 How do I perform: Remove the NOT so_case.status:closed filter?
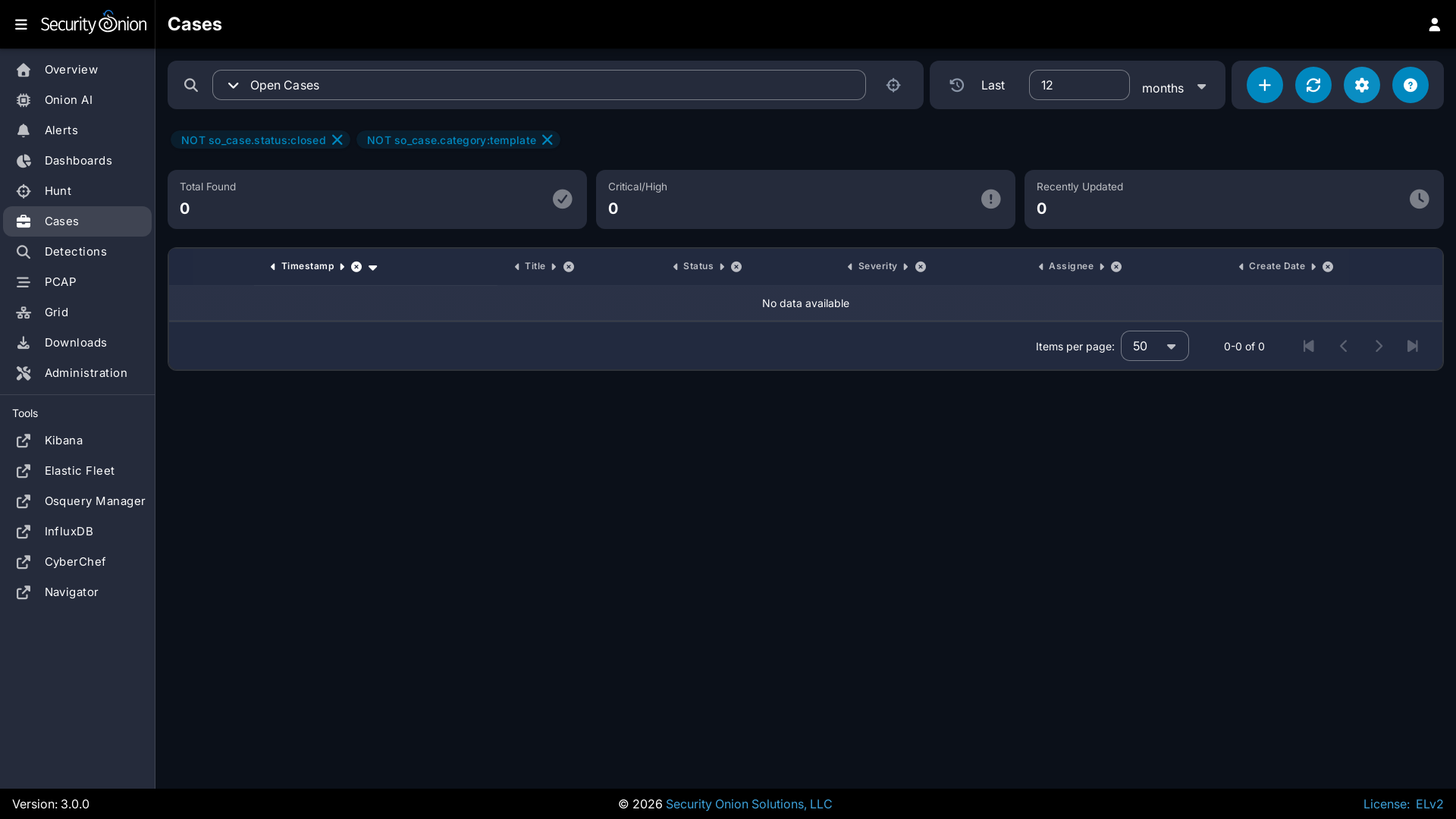tap(337, 140)
